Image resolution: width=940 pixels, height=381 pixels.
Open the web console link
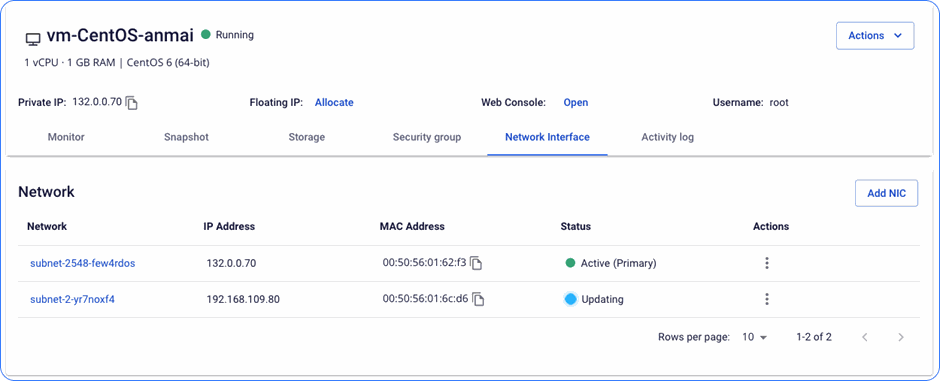(576, 102)
